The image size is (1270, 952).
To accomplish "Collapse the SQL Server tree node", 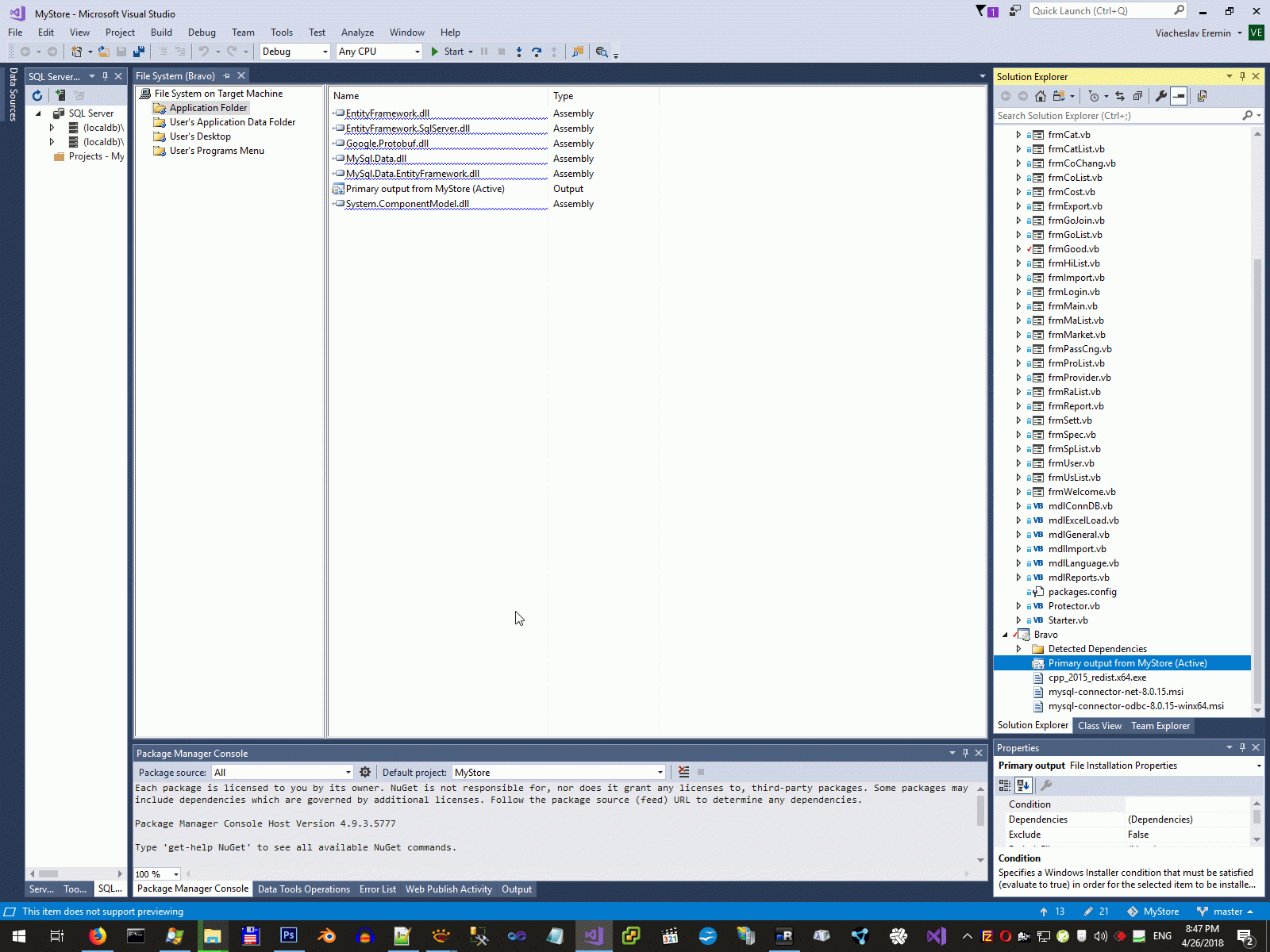I will (38, 113).
